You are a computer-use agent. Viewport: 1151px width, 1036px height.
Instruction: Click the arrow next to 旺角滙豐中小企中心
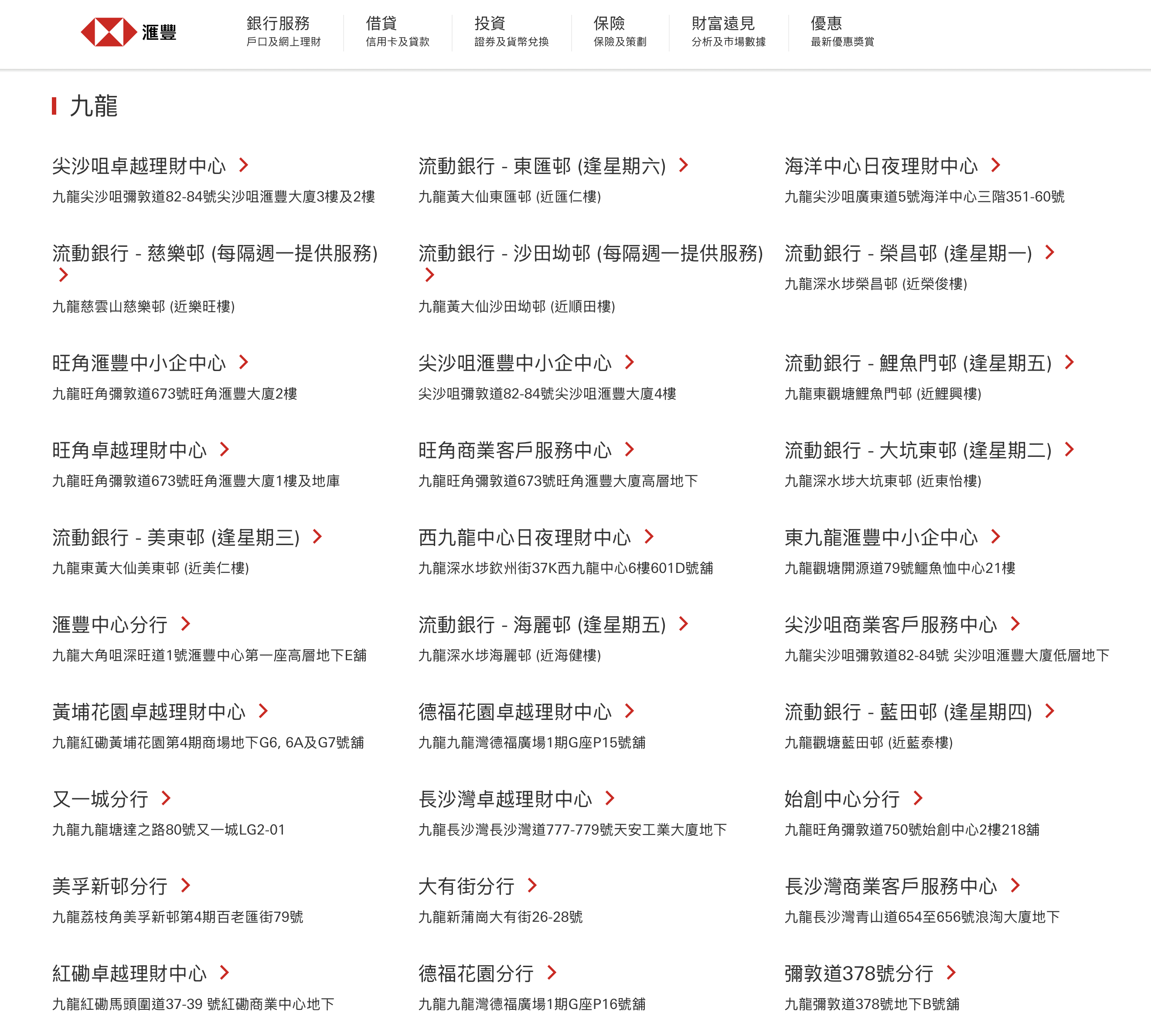(244, 362)
